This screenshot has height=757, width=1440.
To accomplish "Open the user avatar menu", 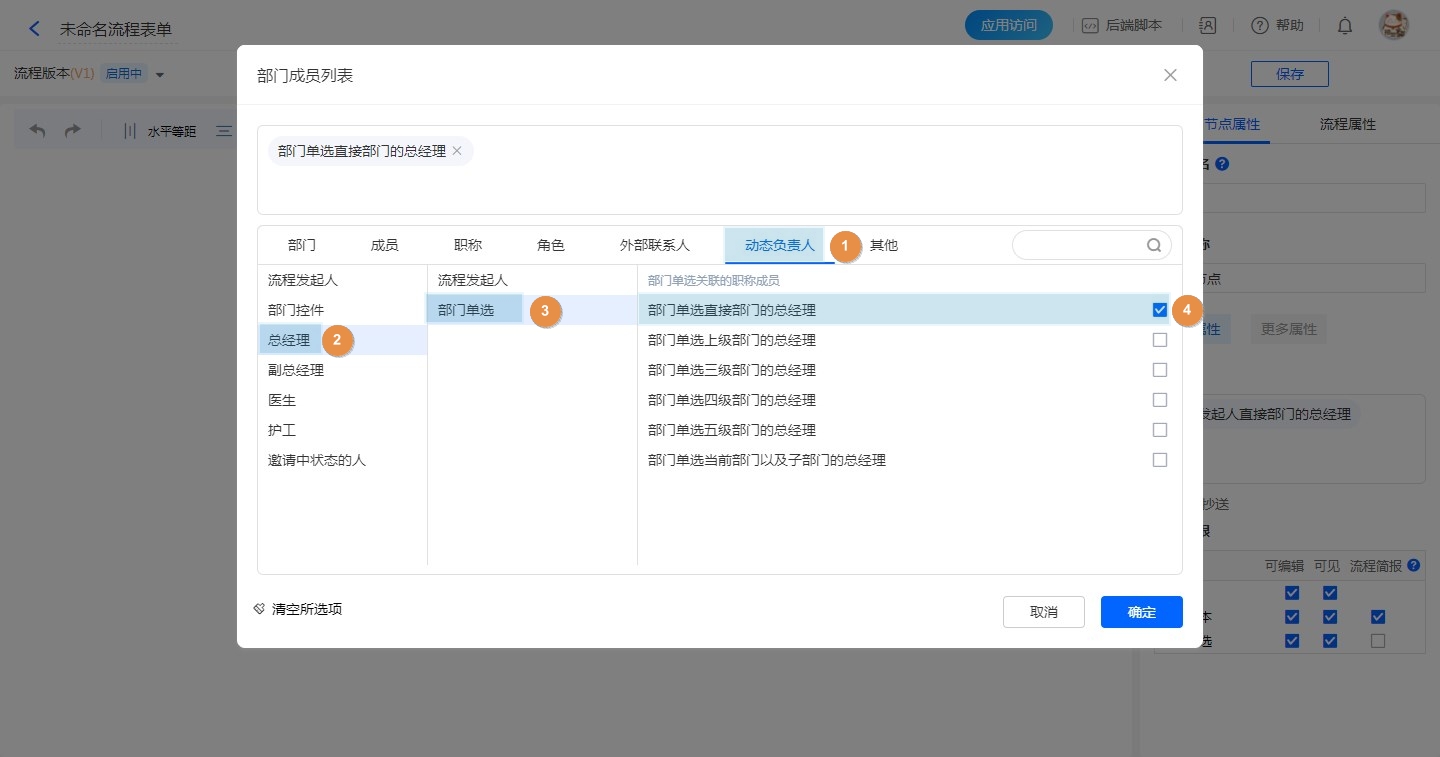I will click(x=1393, y=26).
